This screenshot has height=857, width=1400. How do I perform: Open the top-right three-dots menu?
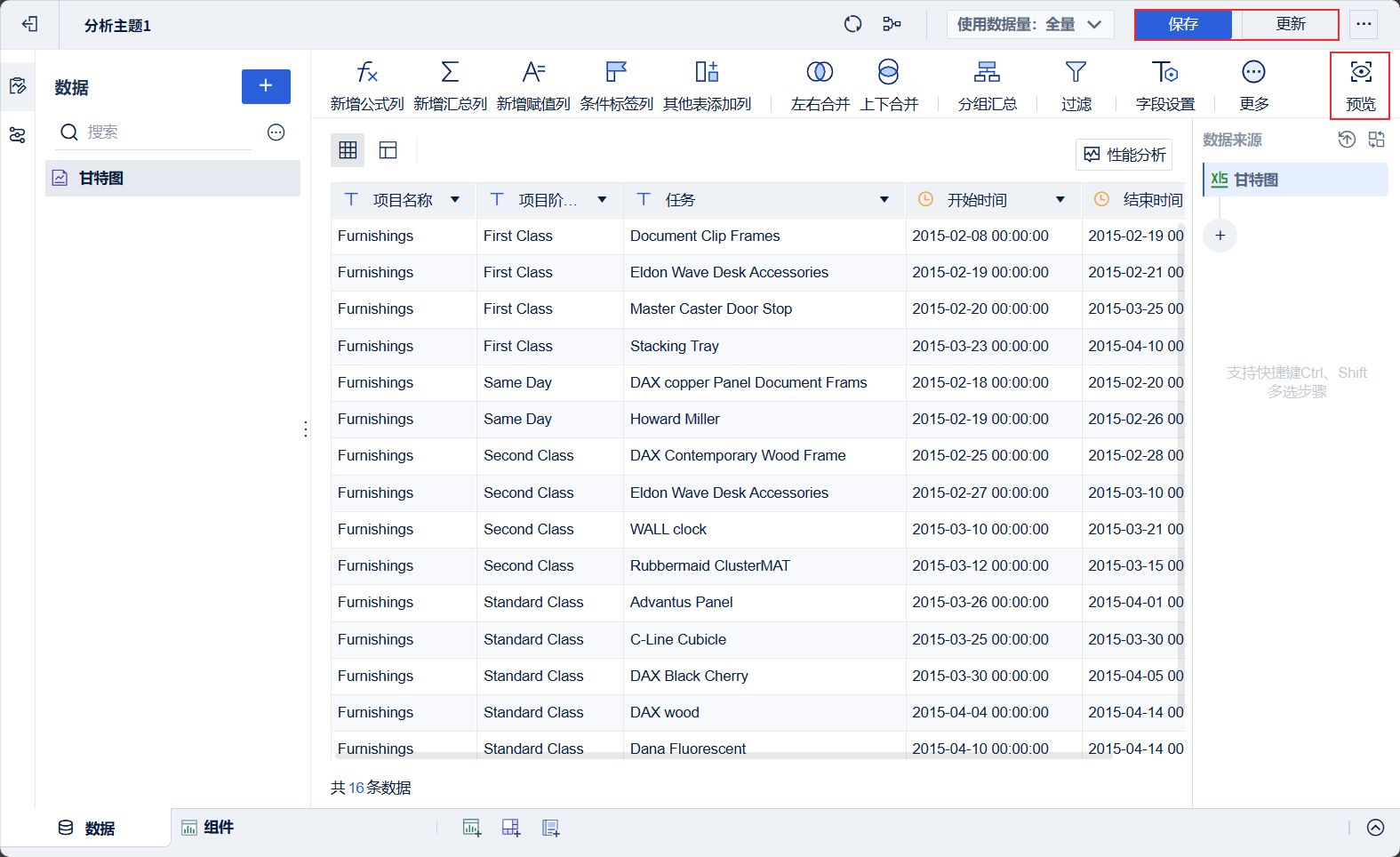pyautogui.click(x=1364, y=24)
